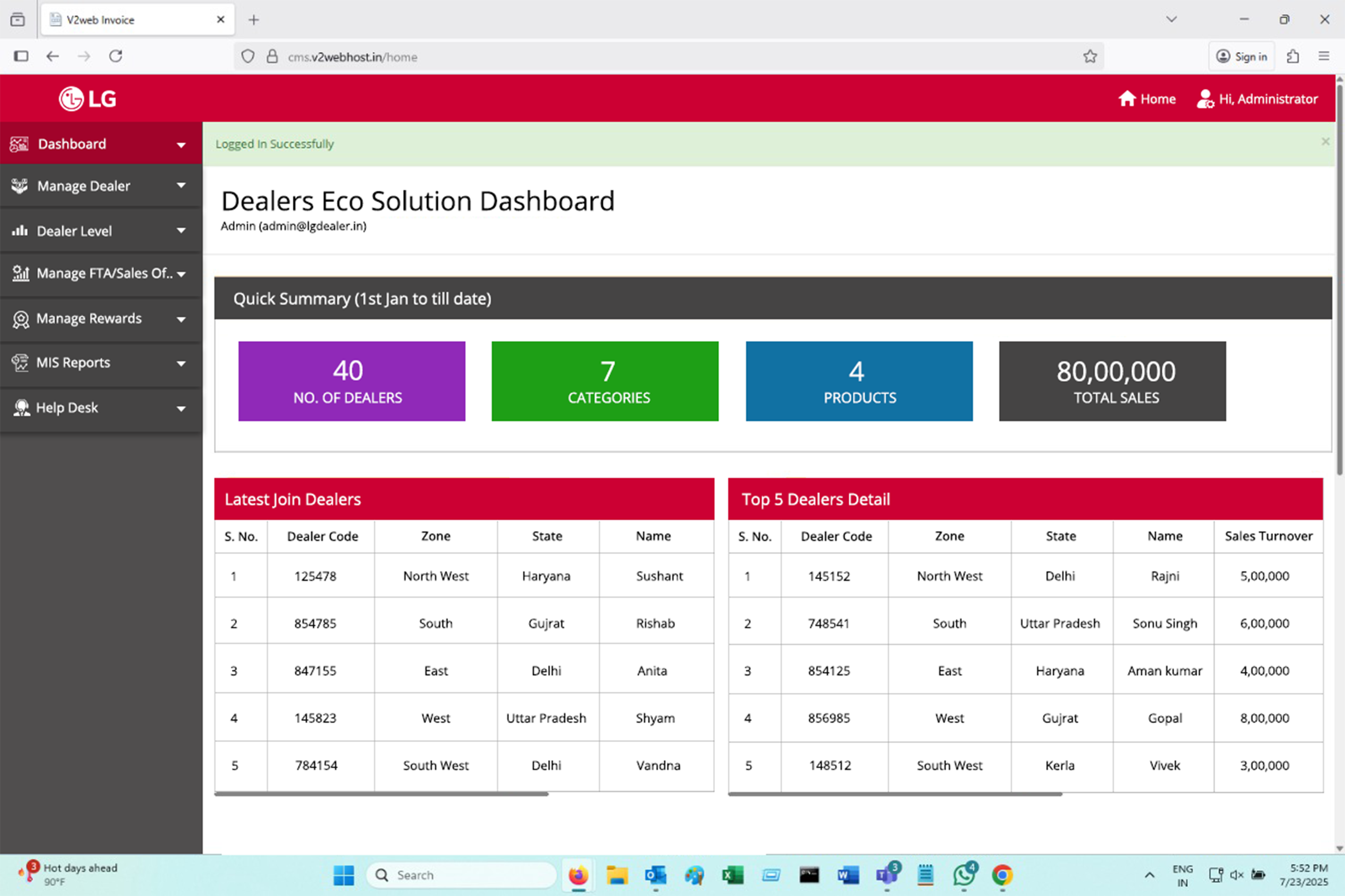Open Excel from the Windows taskbar
The height and width of the screenshot is (896, 1345).
tap(732, 875)
